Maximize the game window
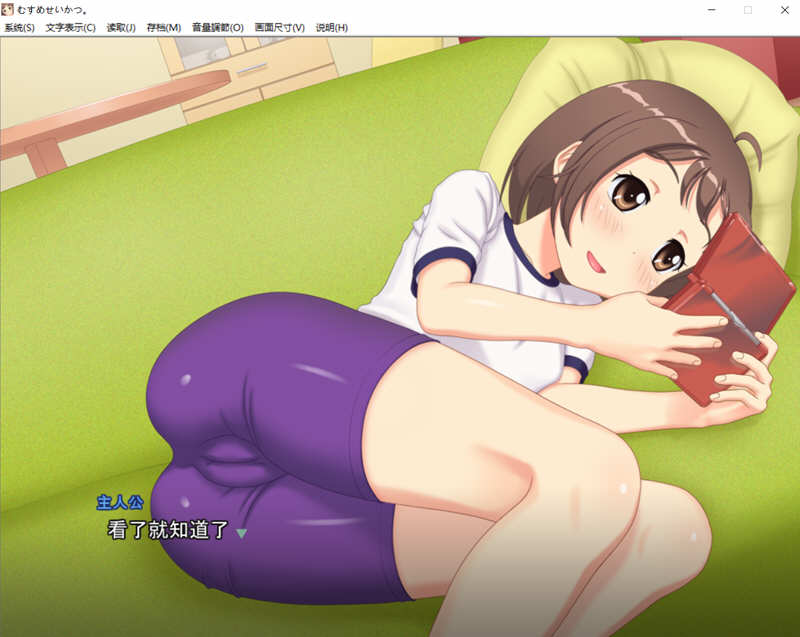The image size is (800, 637). [x=746, y=8]
